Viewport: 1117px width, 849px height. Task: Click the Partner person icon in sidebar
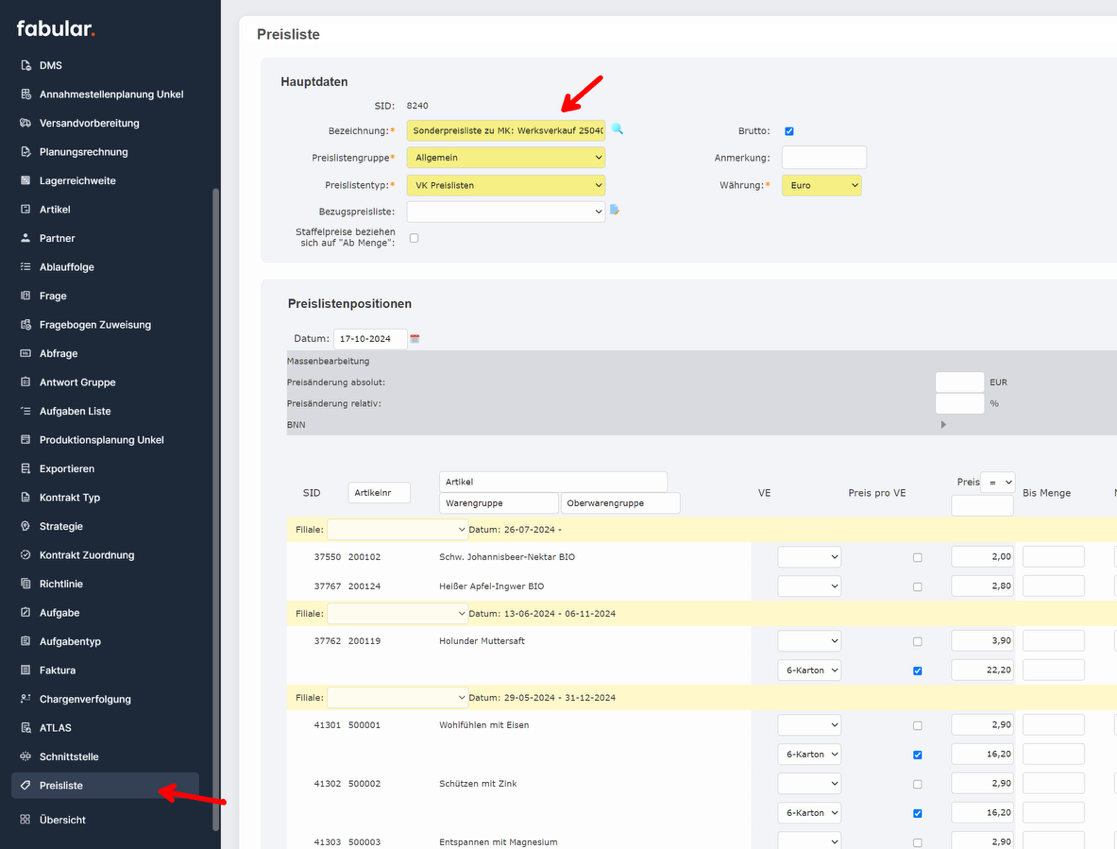(26, 238)
